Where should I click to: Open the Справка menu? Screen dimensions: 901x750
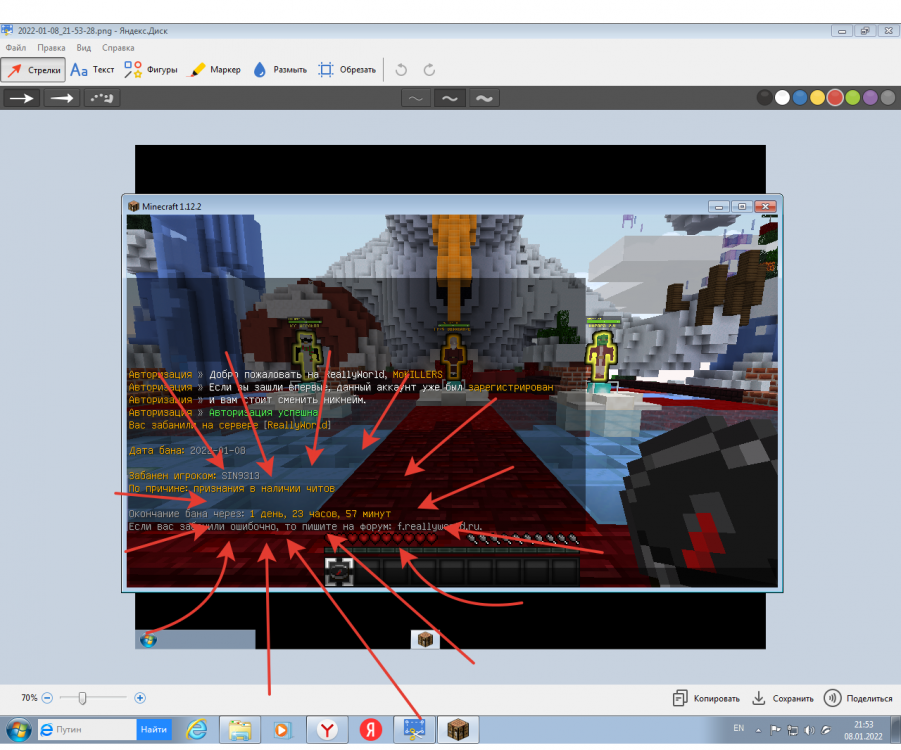coord(118,48)
